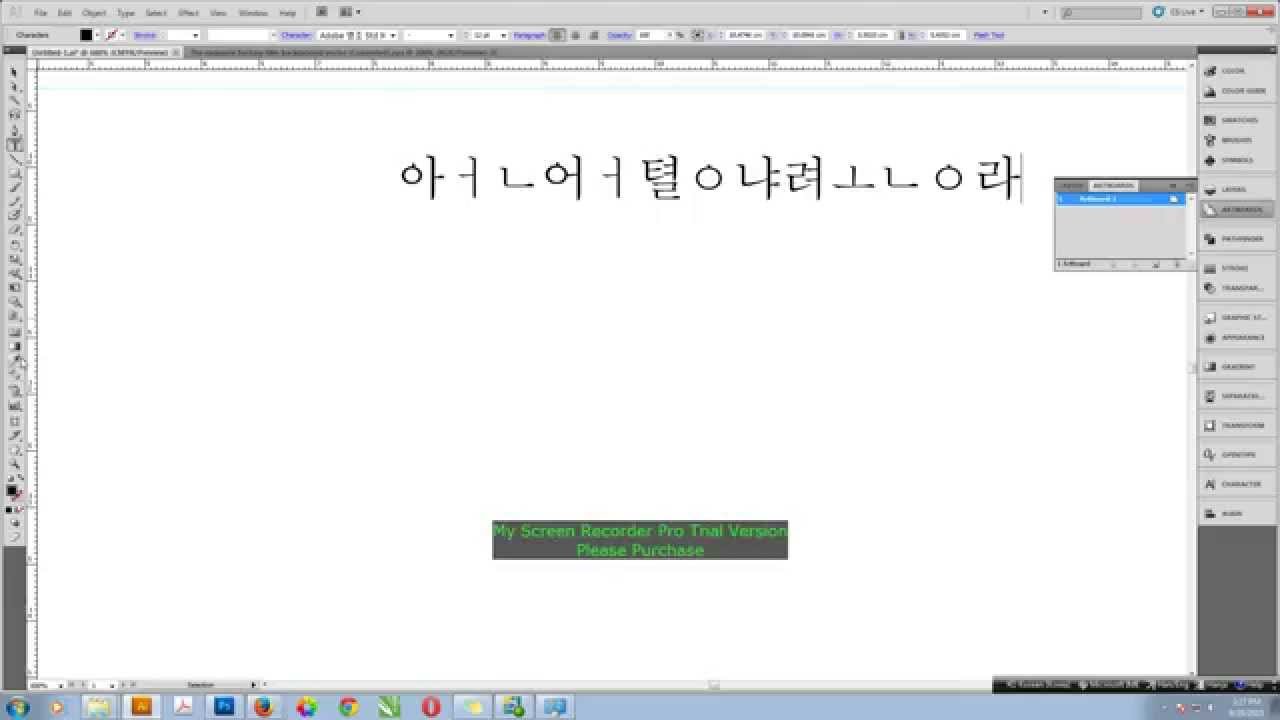
Task: Open the Graphic Styles panel
Action: click(1236, 317)
